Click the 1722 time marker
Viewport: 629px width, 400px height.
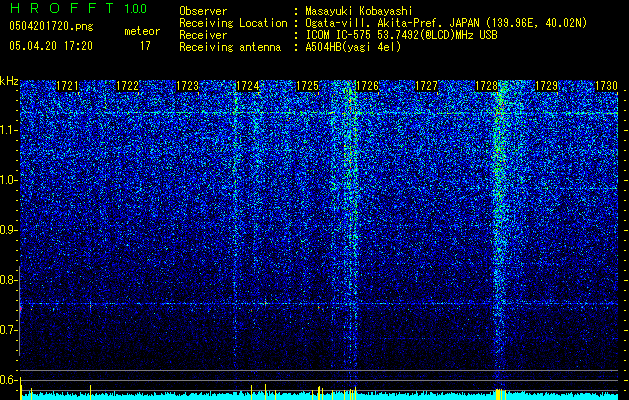click(127, 86)
